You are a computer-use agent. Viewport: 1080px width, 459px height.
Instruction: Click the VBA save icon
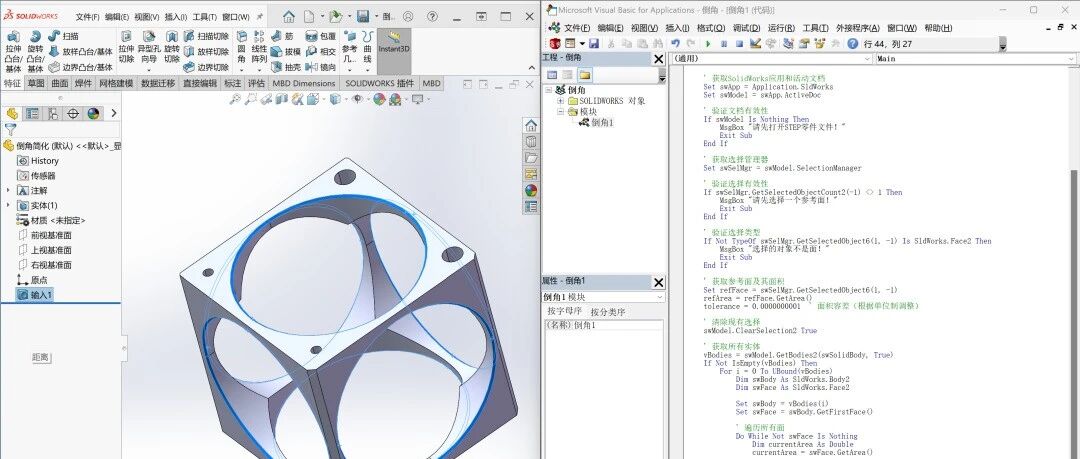tap(593, 43)
